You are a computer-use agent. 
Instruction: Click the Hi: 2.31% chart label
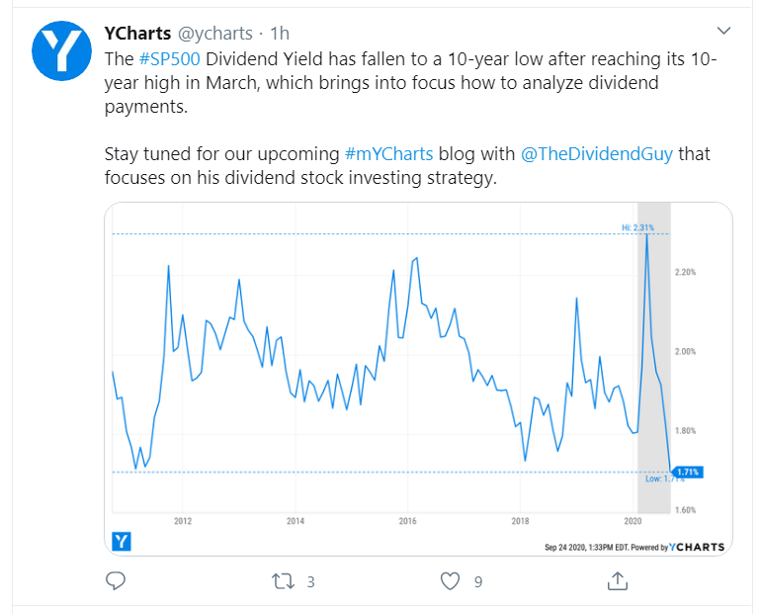[638, 228]
